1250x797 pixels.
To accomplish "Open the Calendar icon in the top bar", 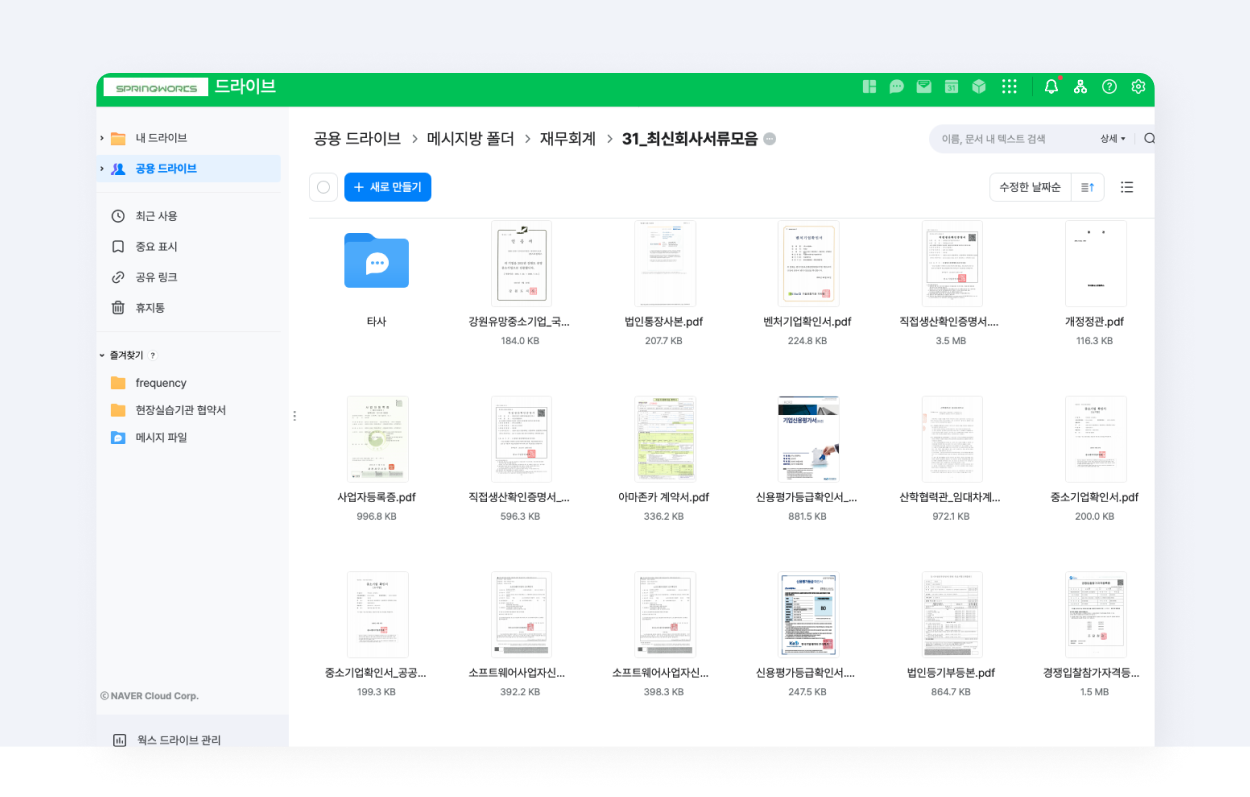I will coord(952,86).
